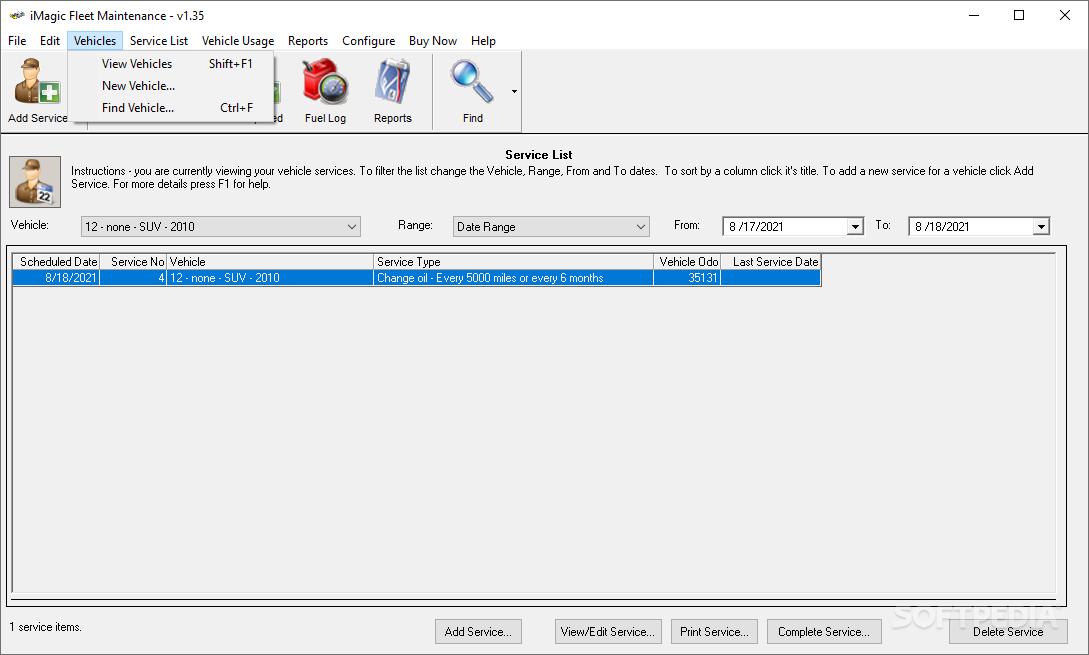The width and height of the screenshot is (1089, 655).
Task: Click the Print Service... button
Action: [x=714, y=631]
